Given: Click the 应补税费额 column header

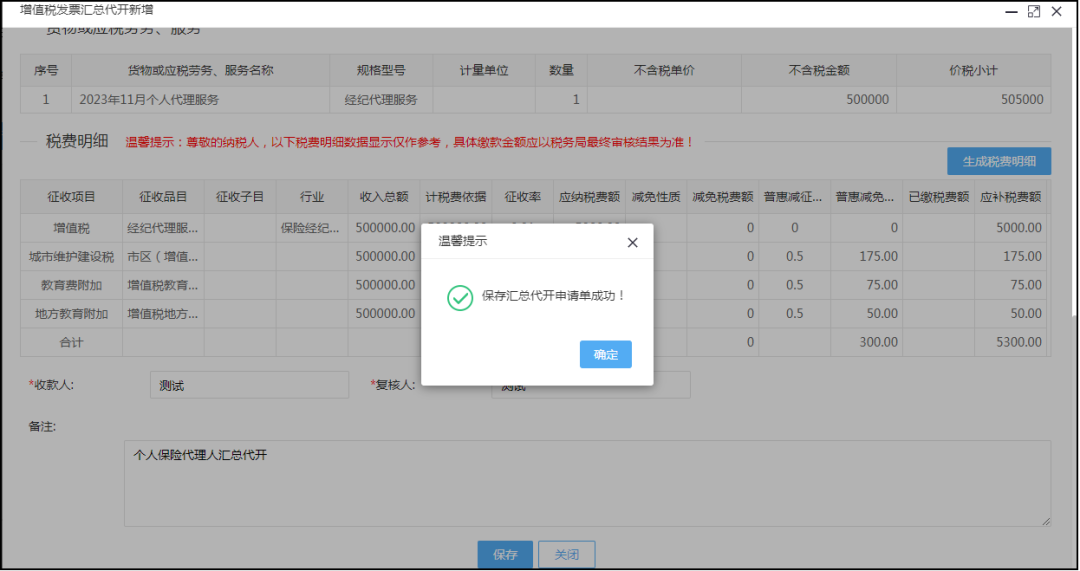Looking at the screenshot, I should click(1011, 197).
